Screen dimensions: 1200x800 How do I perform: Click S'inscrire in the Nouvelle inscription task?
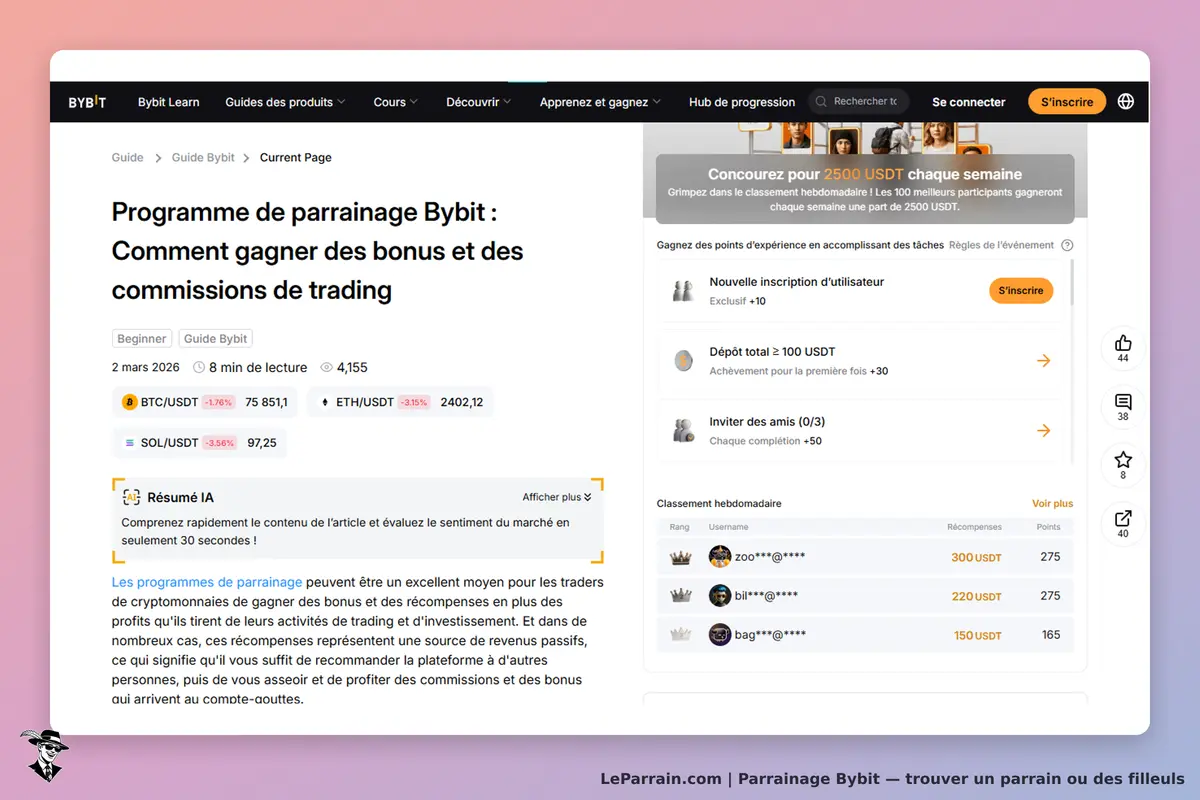[x=1021, y=290]
